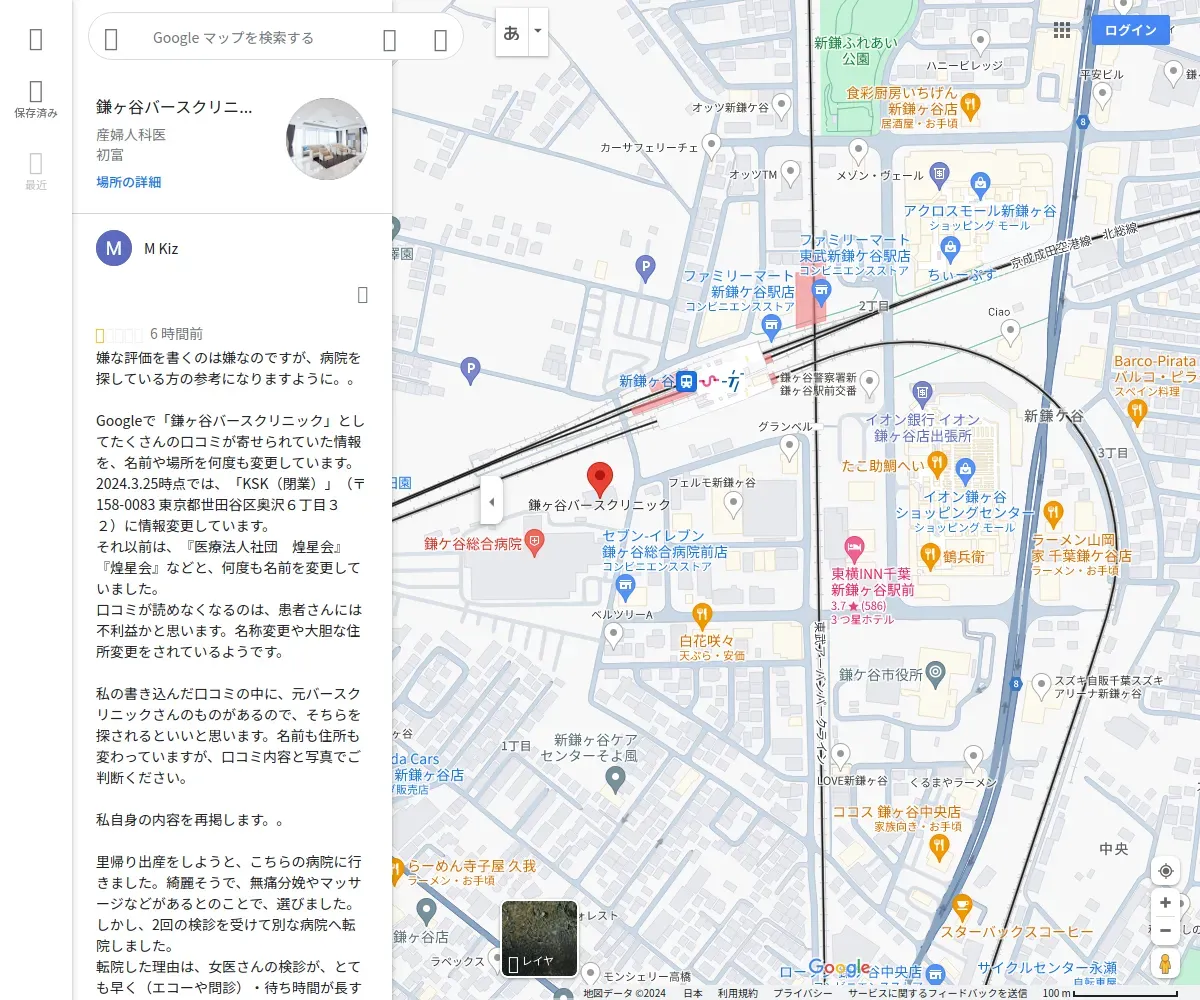Select the 新鎌ヶ谷ケアセンターそよ風 marker
This screenshot has height=1000, width=1200.
click(x=616, y=778)
